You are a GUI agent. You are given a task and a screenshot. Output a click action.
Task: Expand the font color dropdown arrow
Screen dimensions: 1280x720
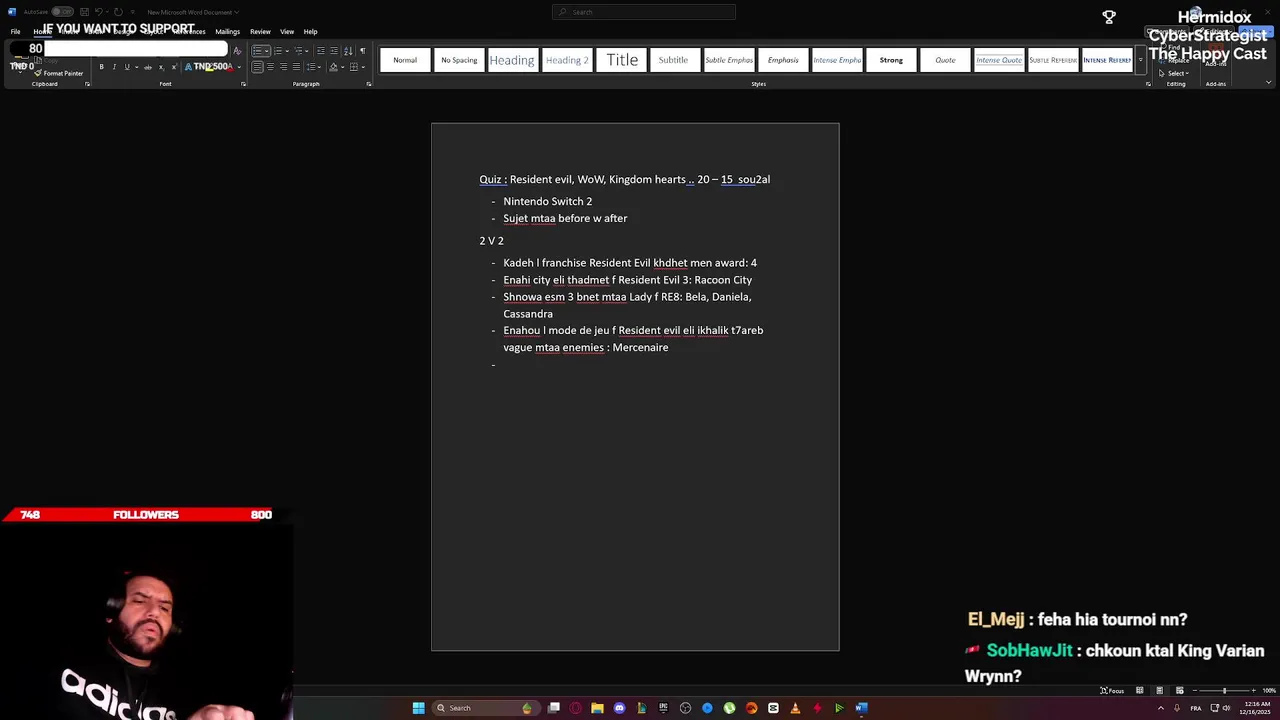(239, 67)
